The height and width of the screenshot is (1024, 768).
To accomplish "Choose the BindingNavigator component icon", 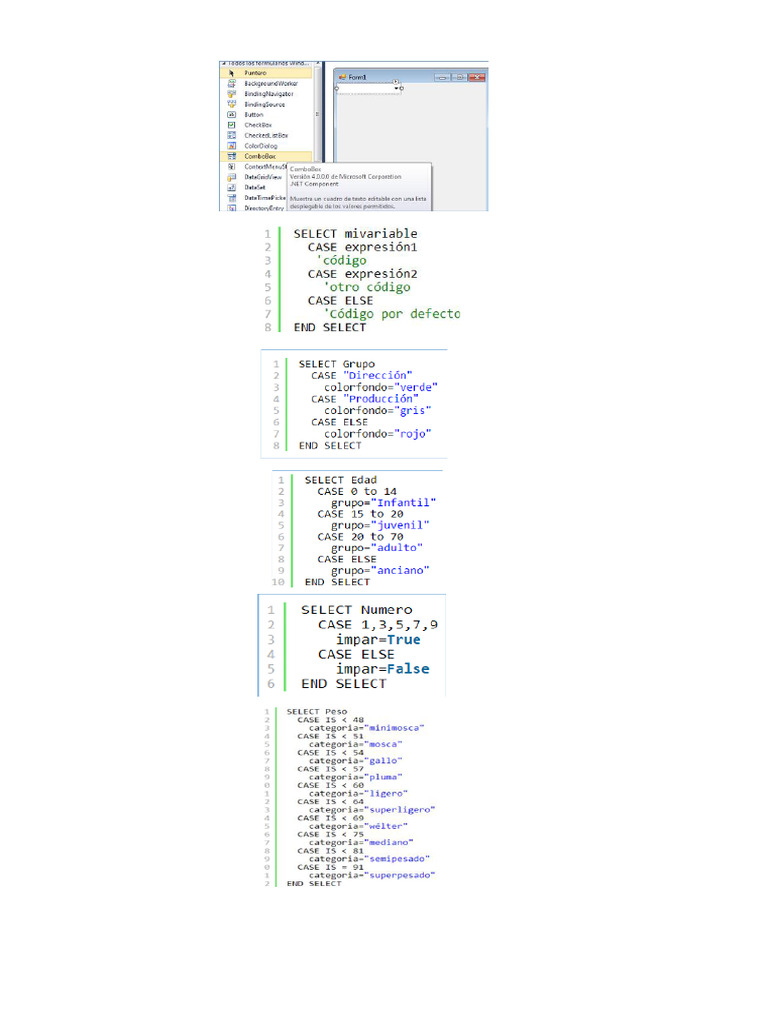I will click(x=231, y=93).
